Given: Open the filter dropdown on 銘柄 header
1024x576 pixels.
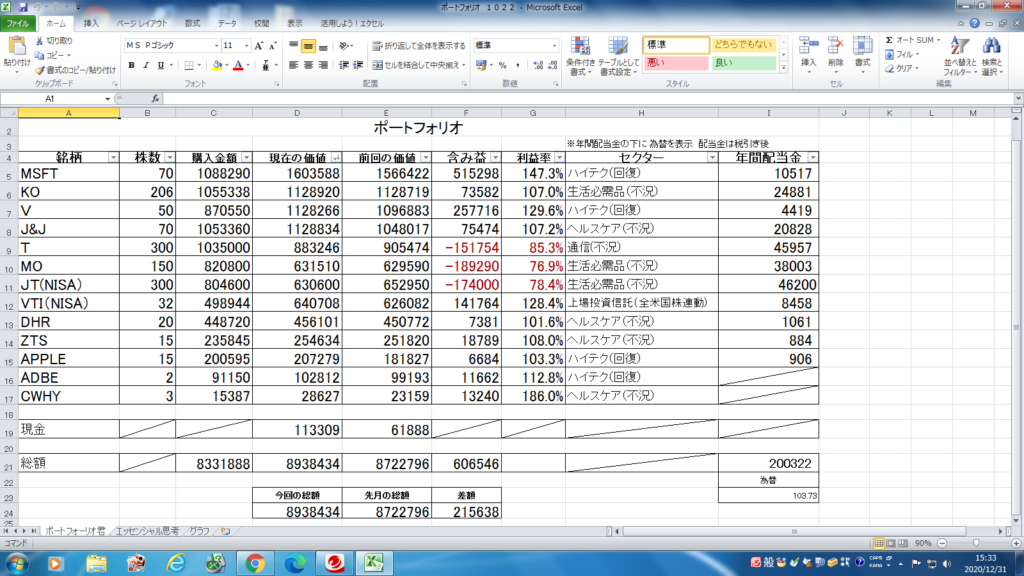Looking at the screenshot, I should [113, 158].
